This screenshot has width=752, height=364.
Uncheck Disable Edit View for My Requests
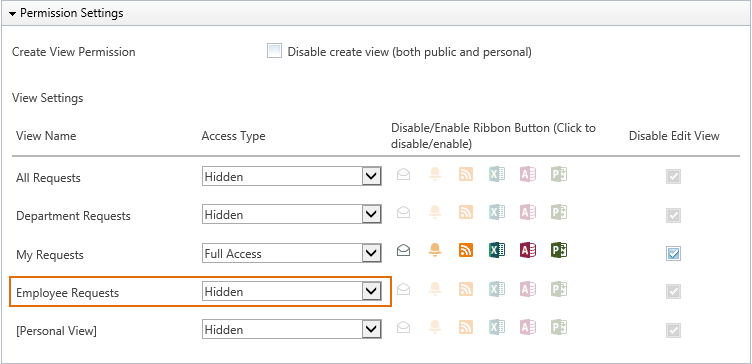673,253
